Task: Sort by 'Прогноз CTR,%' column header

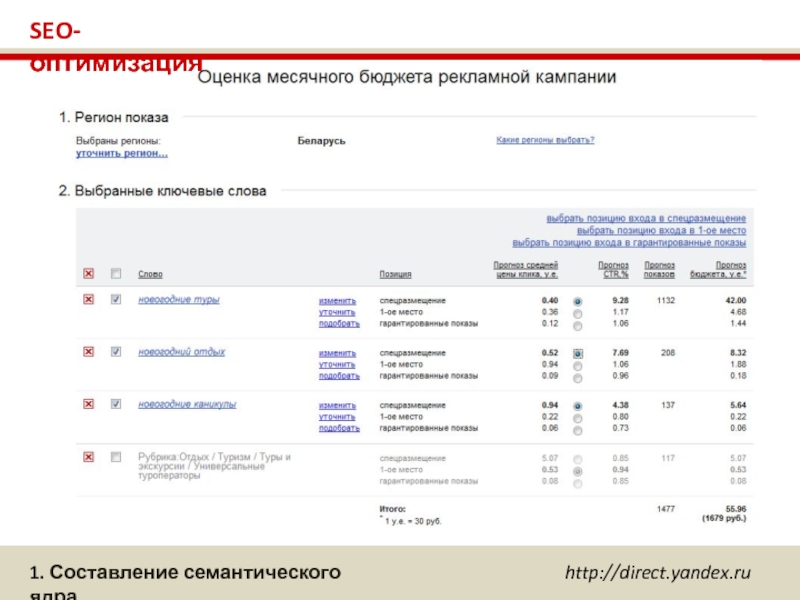Action: pyautogui.click(x=613, y=270)
